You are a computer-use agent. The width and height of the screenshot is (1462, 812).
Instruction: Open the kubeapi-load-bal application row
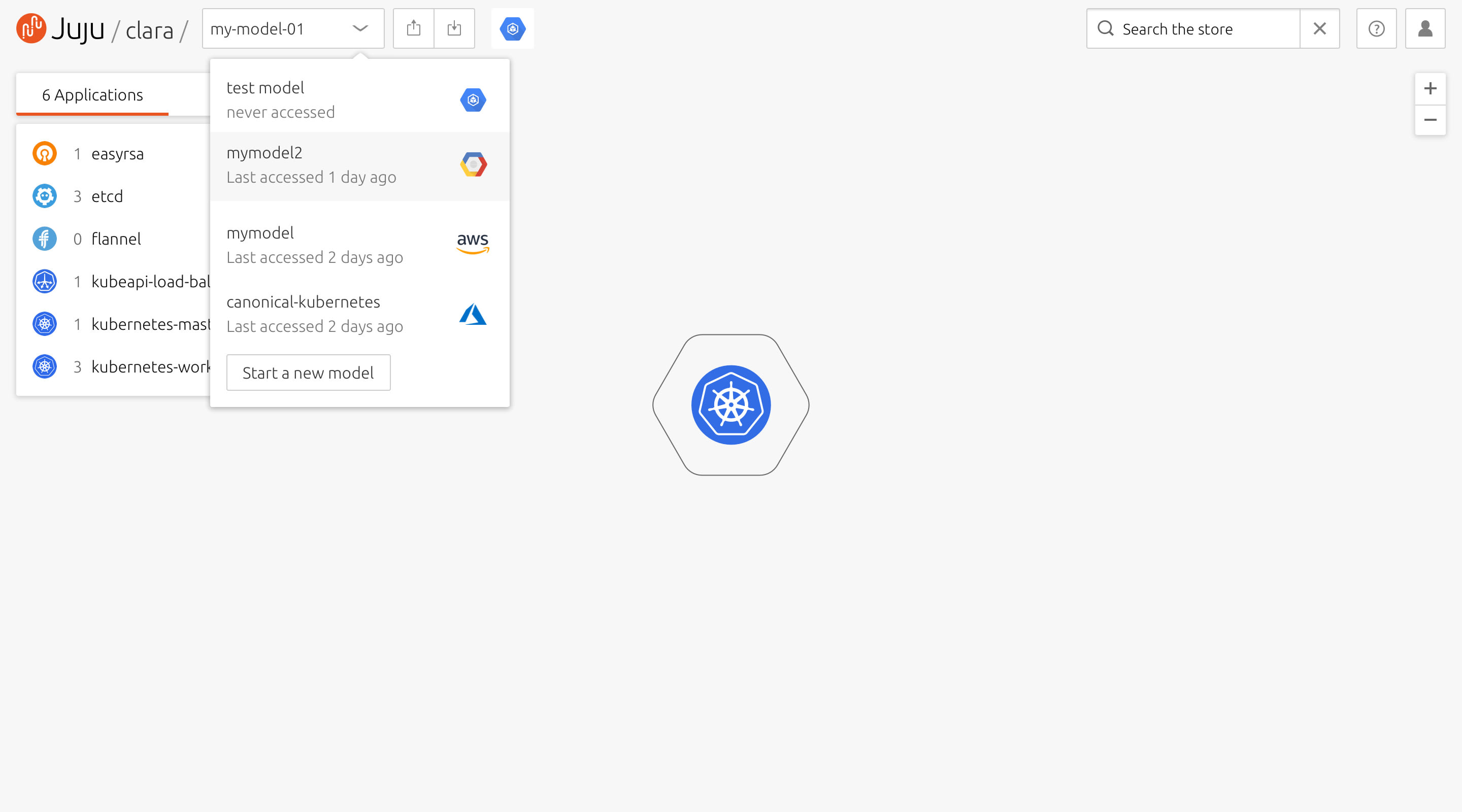[x=114, y=282]
